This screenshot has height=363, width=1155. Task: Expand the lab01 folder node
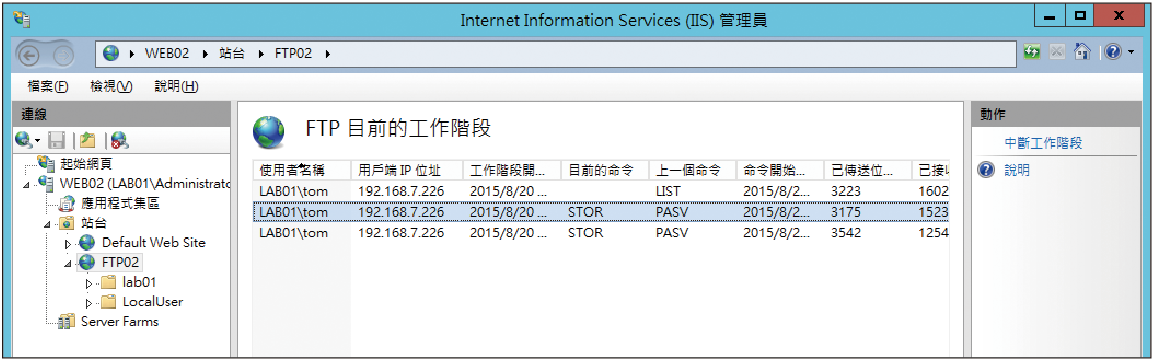(89, 283)
